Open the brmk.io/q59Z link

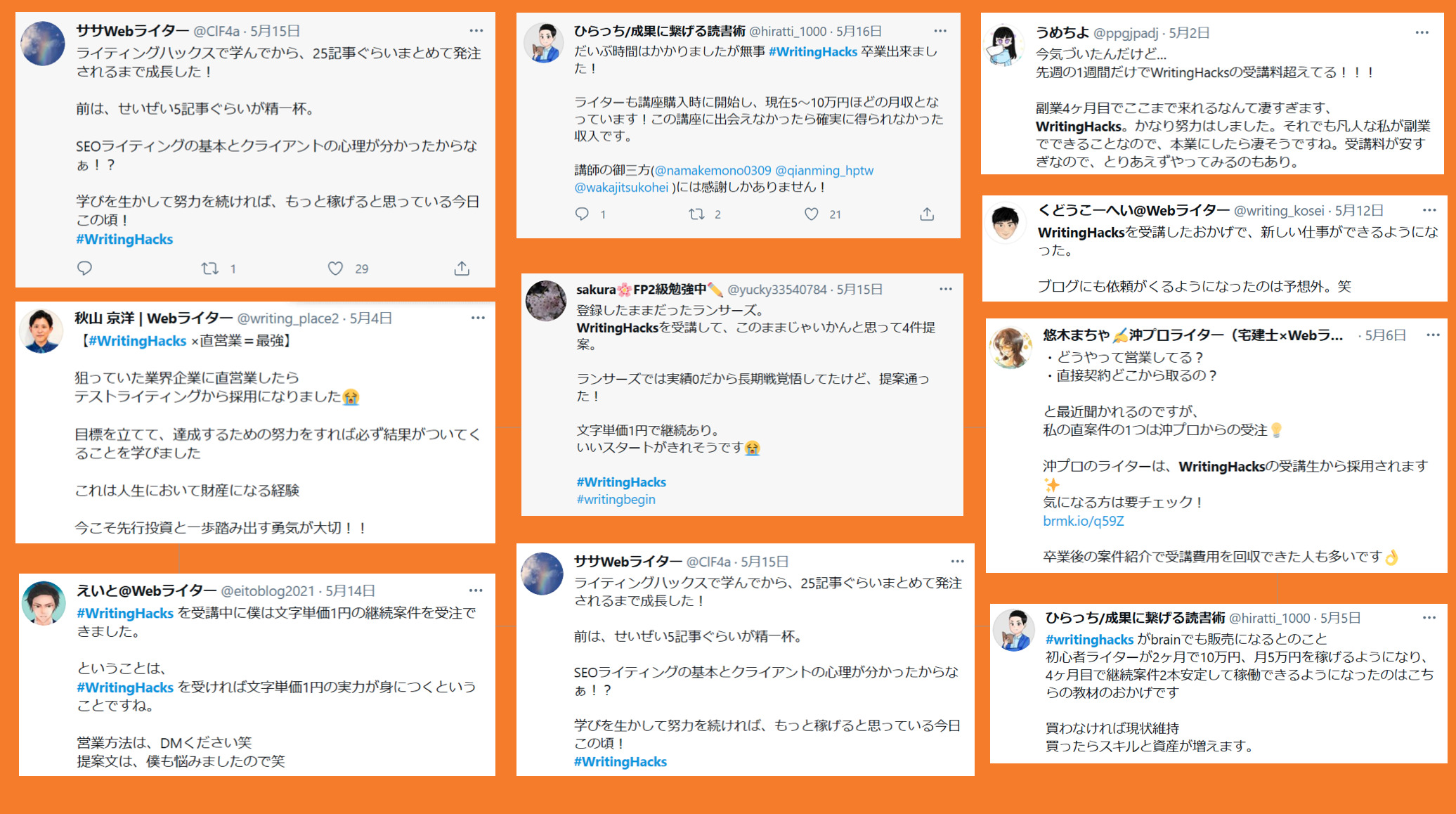point(1083,521)
